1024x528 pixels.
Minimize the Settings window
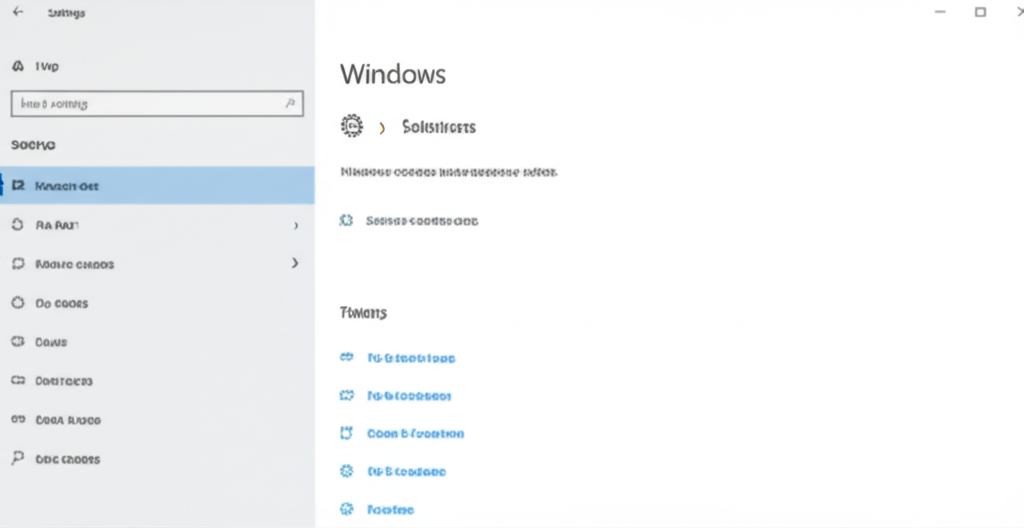pos(940,12)
